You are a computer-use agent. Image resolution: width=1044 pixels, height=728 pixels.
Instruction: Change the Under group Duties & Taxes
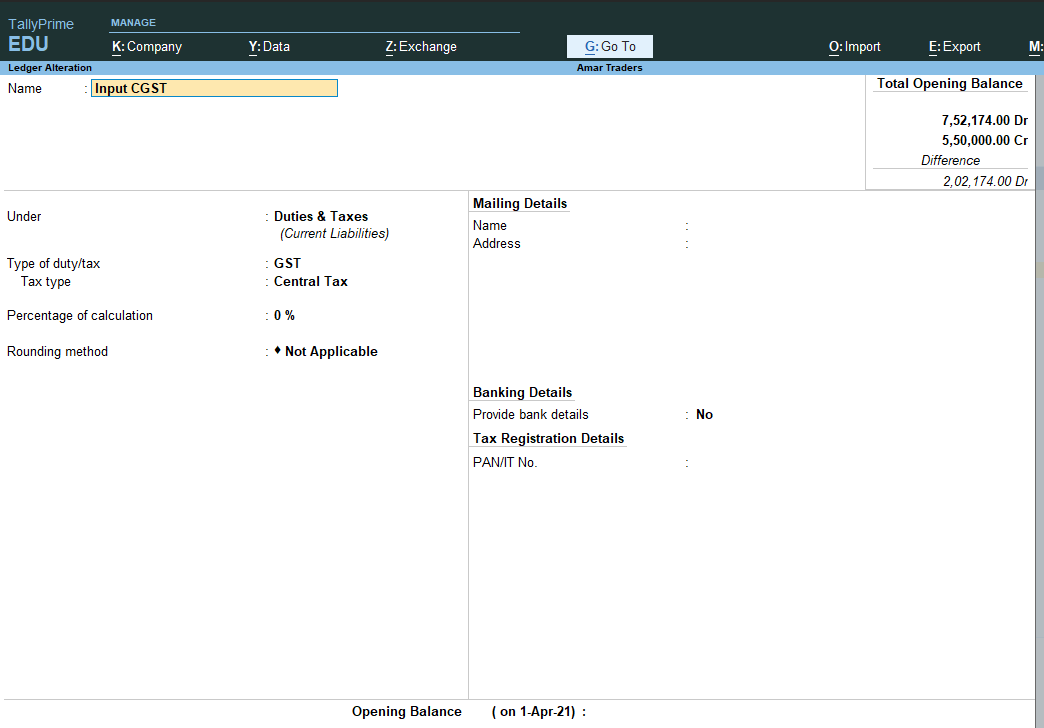[x=321, y=217]
